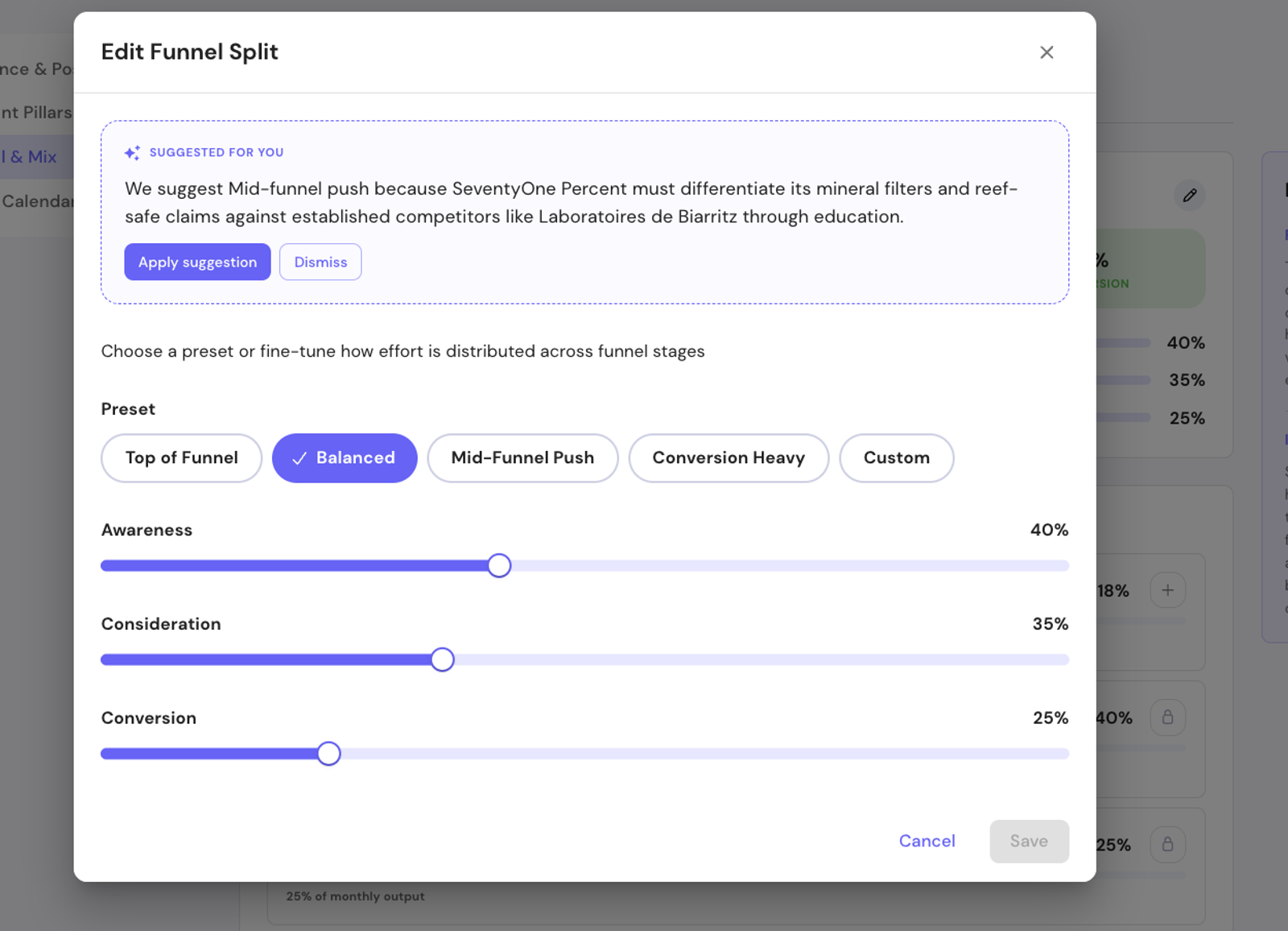Select the Conversion Heavy preset
This screenshot has width=1288, height=931.
click(729, 458)
